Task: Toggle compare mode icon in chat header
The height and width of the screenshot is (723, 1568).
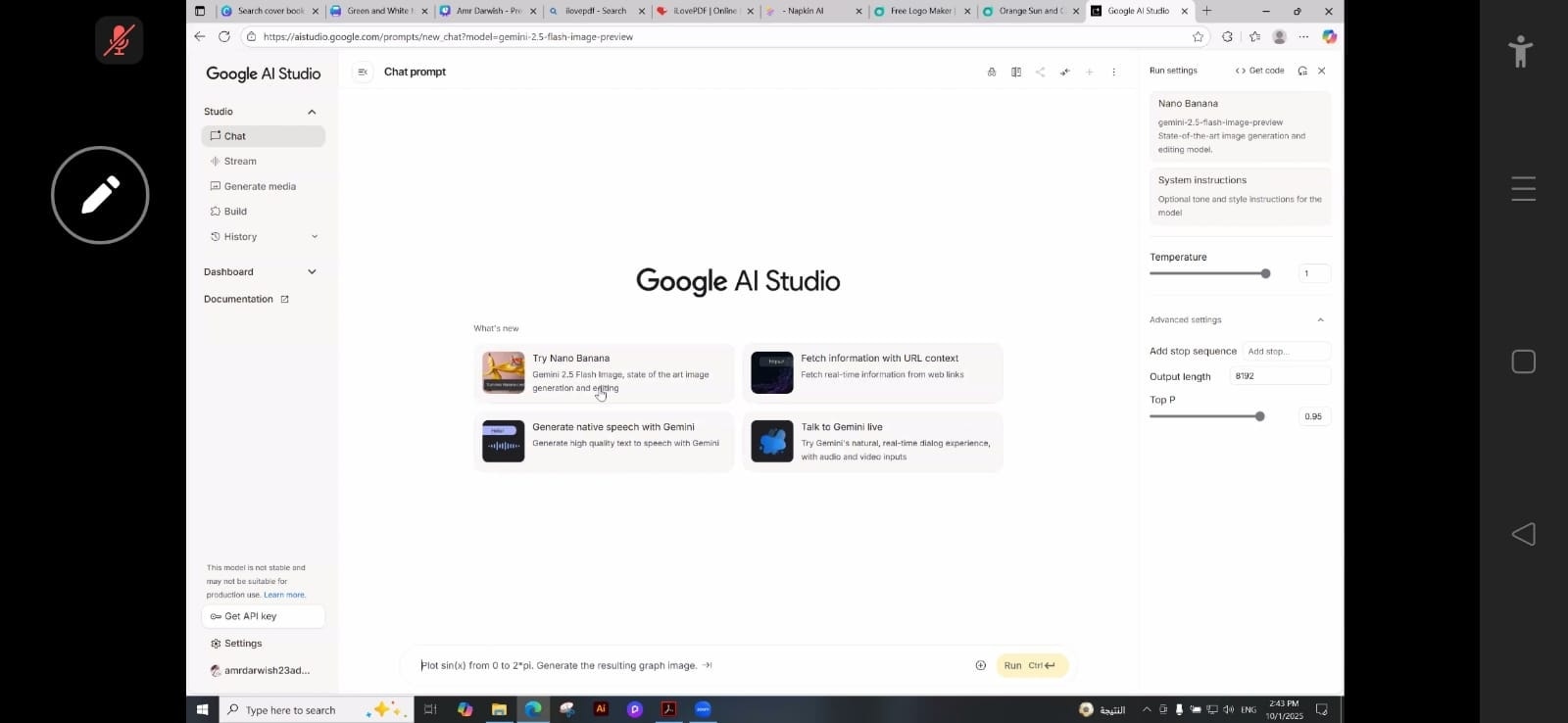Action: click(x=1016, y=72)
